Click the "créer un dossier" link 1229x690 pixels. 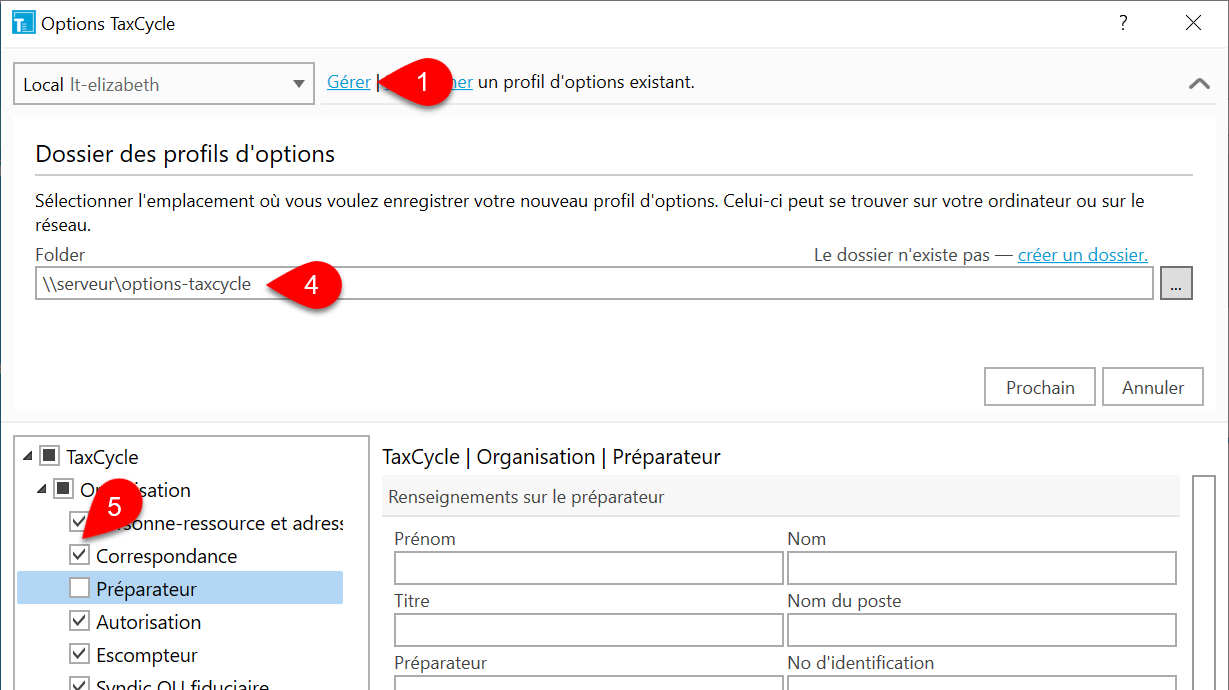point(1083,255)
